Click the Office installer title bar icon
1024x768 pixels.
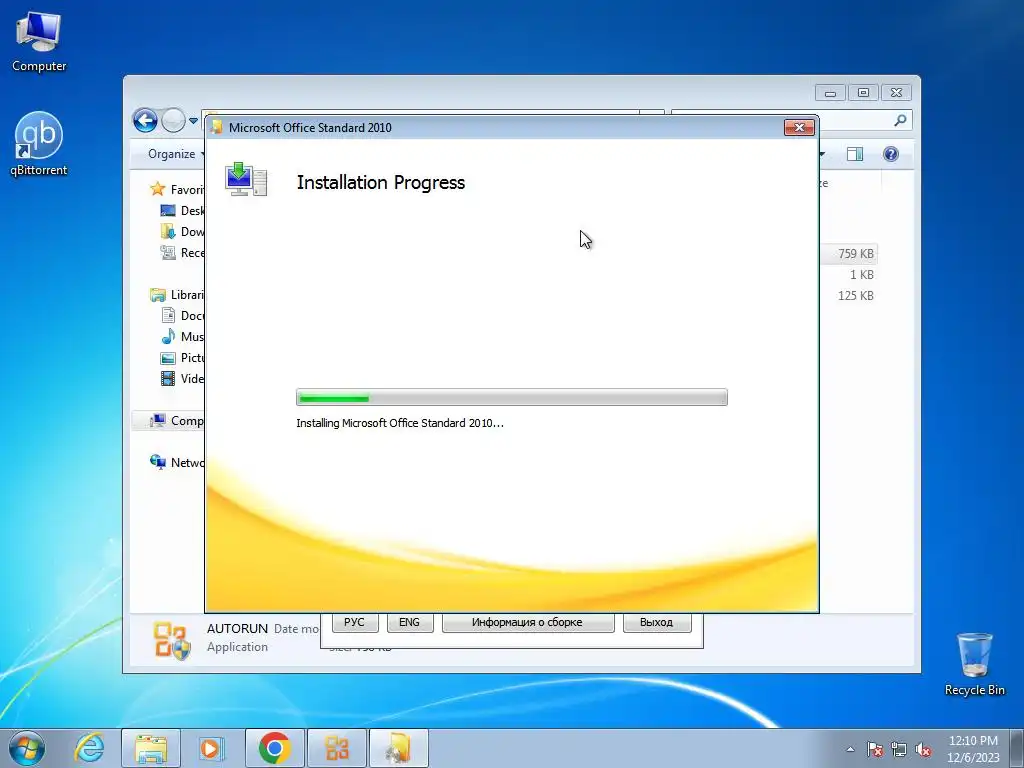217,127
